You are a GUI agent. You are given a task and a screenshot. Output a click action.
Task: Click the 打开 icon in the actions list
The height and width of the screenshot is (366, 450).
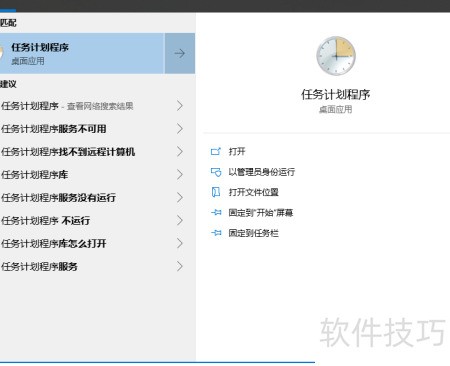(x=216, y=152)
